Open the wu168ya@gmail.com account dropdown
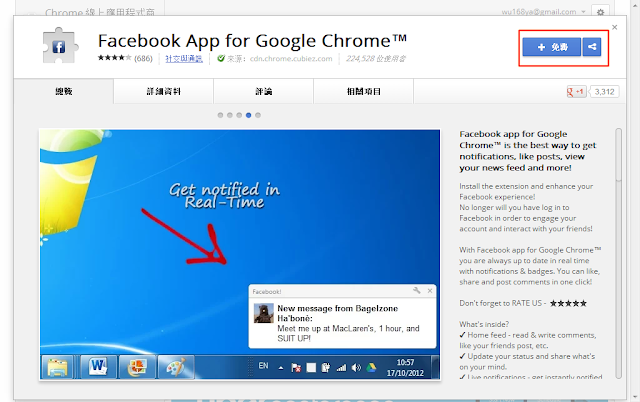The width and height of the screenshot is (640, 402). (x=544, y=12)
